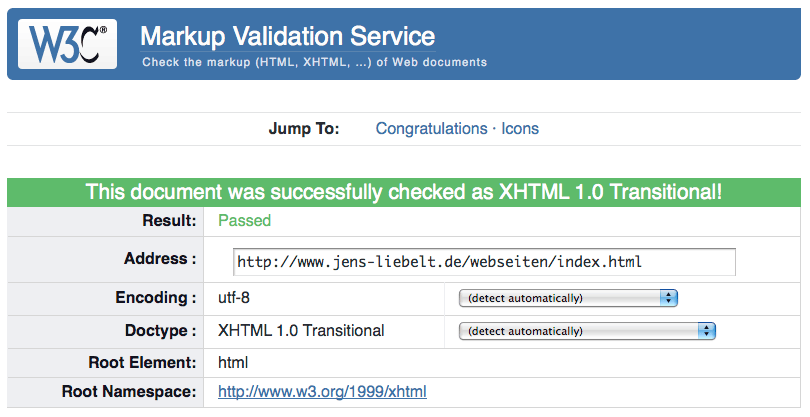The image size is (810, 417).
Task: Click the XHTML 1.0 Transitional doctype value
Action: pyautogui.click(x=301, y=330)
